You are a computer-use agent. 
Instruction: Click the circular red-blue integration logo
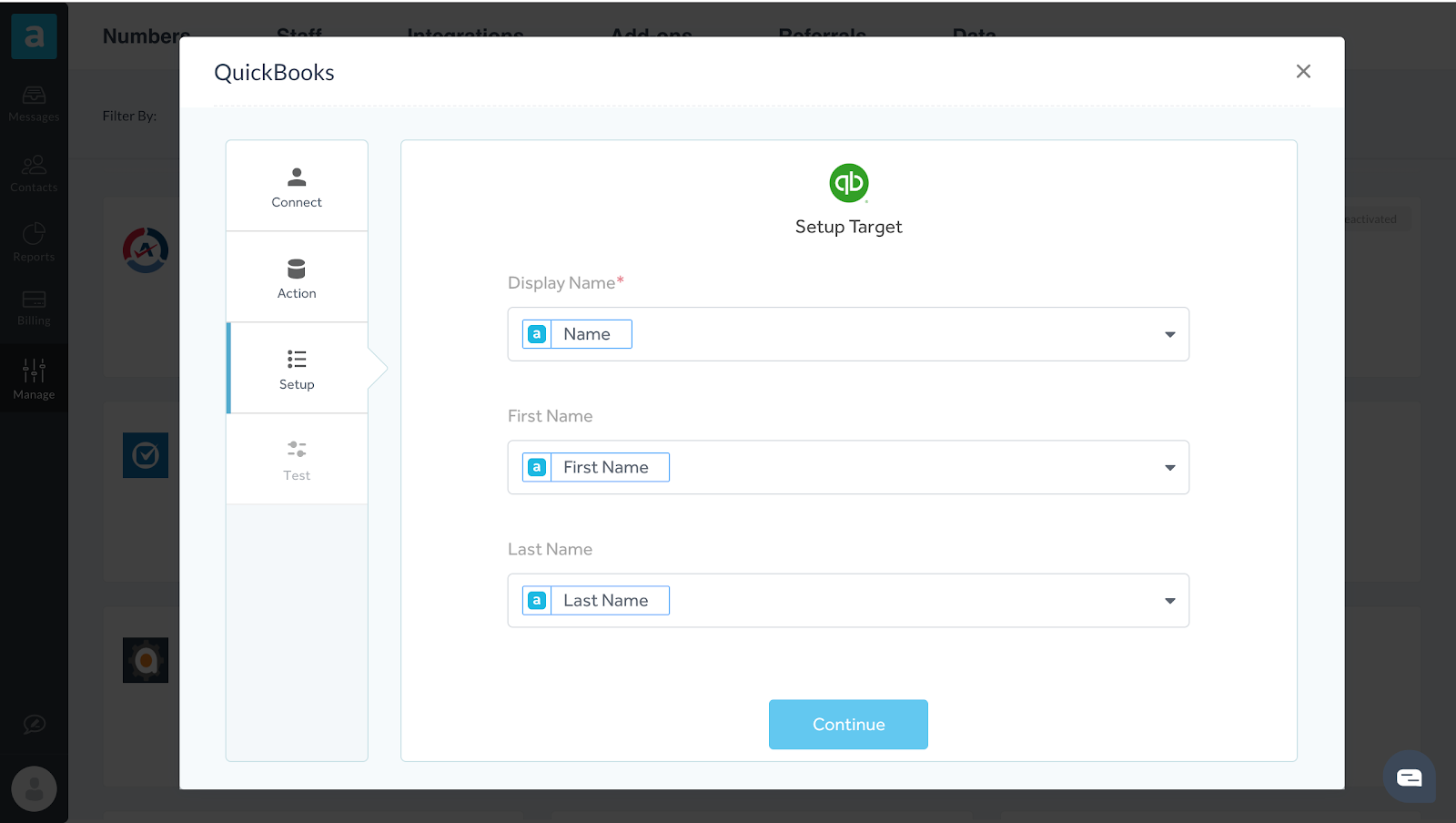click(146, 250)
